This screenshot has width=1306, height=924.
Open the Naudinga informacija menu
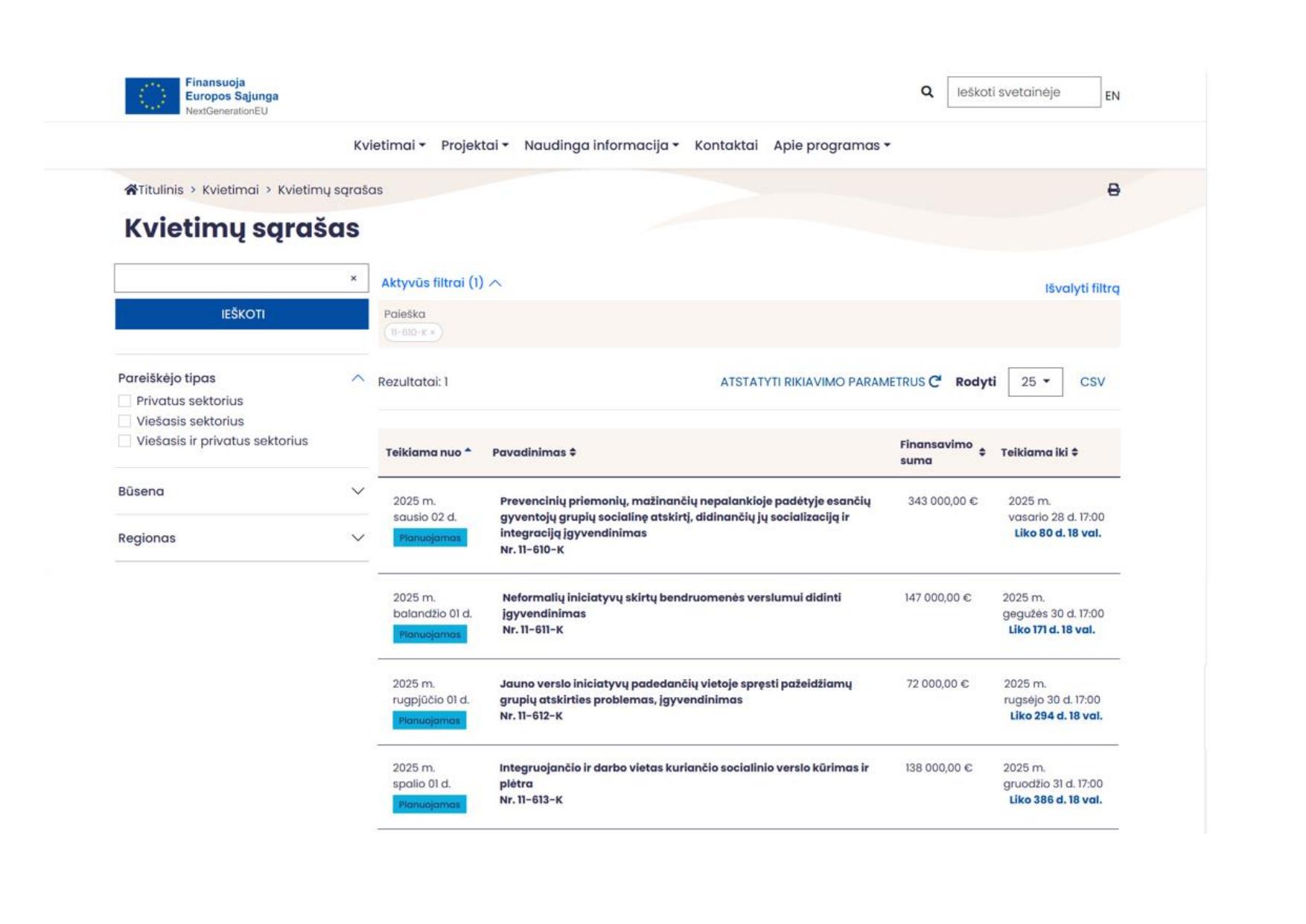602,145
